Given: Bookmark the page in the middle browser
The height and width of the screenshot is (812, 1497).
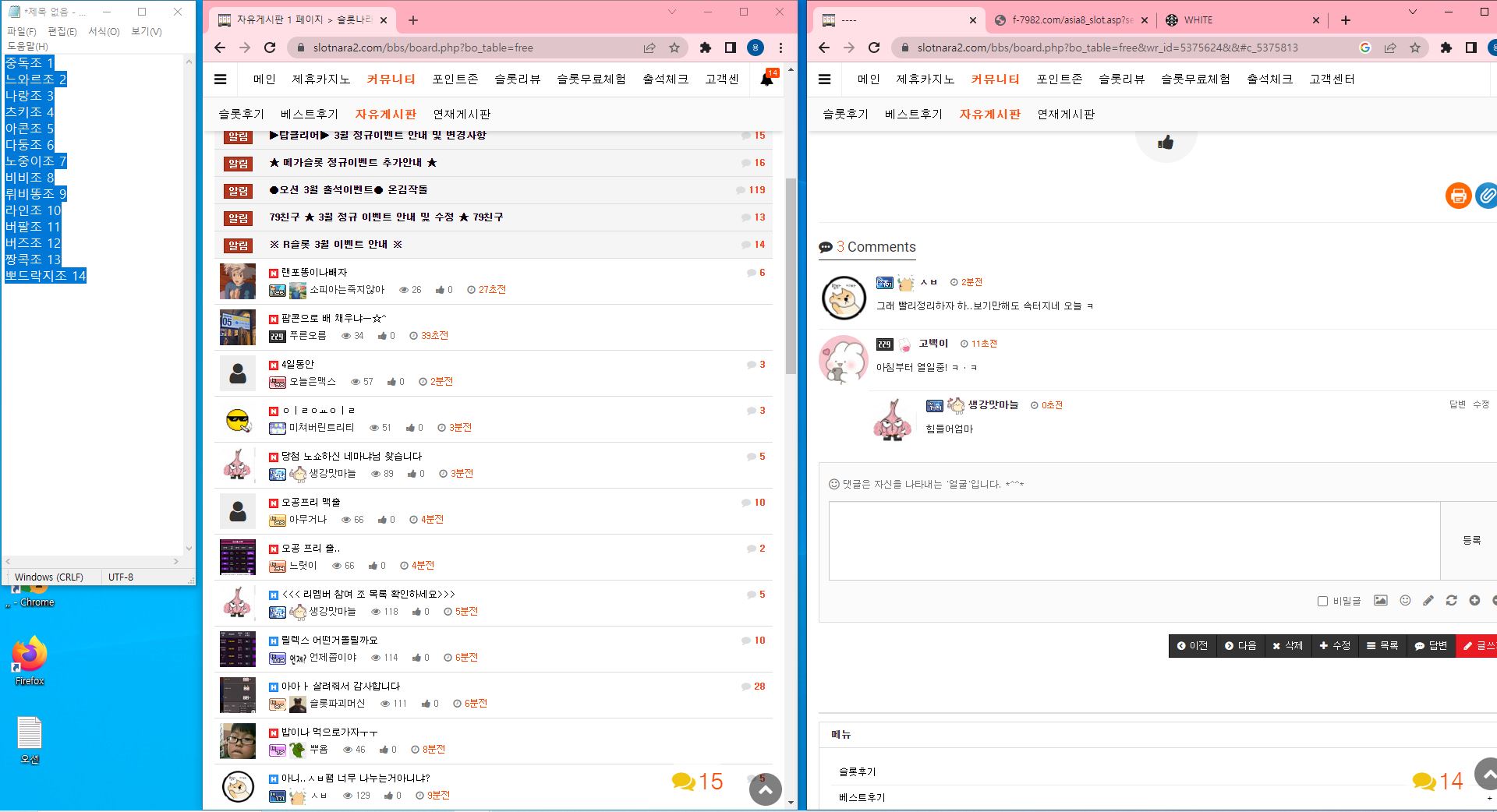Looking at the screenshot, I should point(674,48).
